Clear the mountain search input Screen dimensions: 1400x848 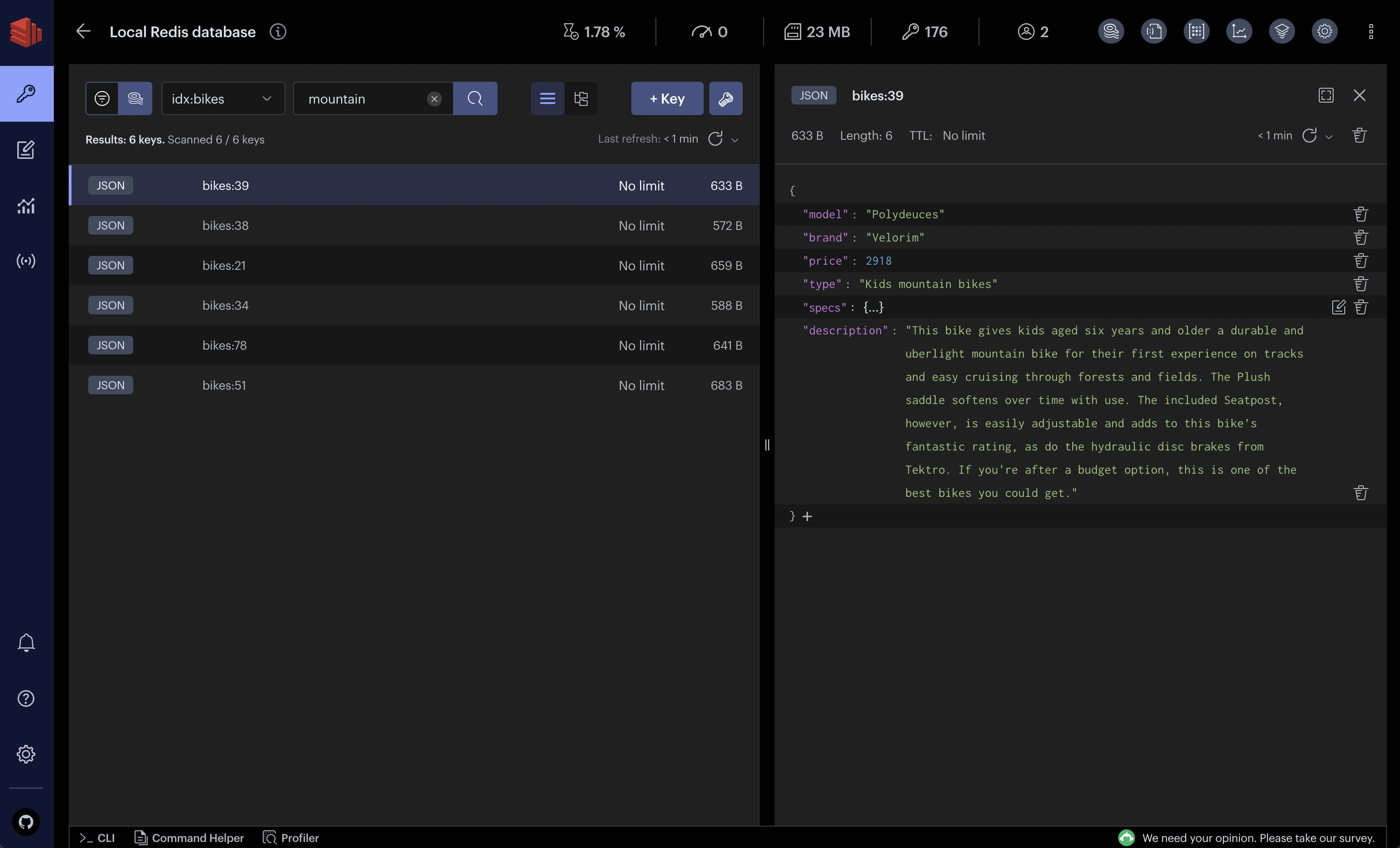(x=434, y=98)
